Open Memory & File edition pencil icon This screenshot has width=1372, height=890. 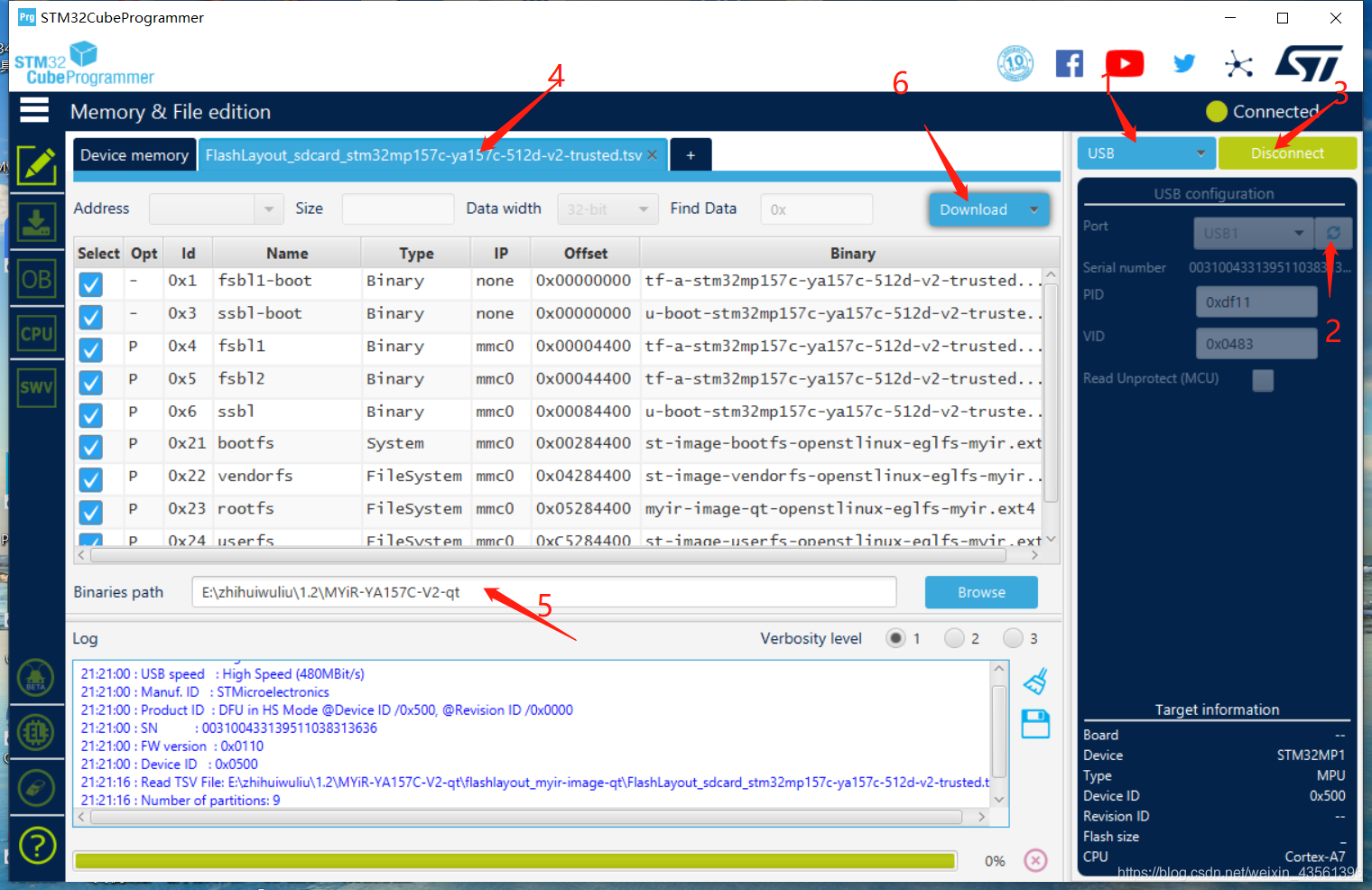coord(36,165)
